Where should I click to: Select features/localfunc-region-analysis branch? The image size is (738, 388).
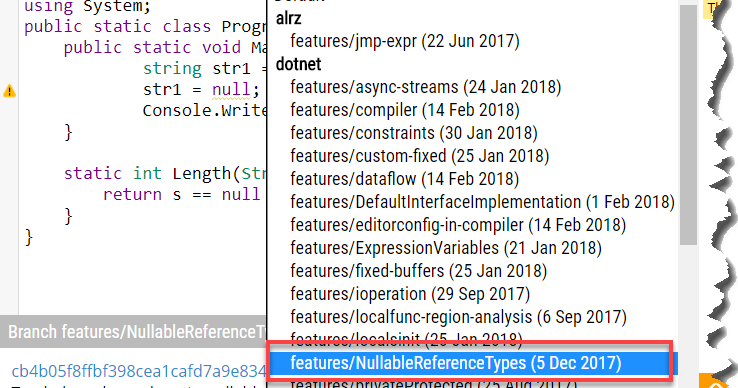coord(458,317)
